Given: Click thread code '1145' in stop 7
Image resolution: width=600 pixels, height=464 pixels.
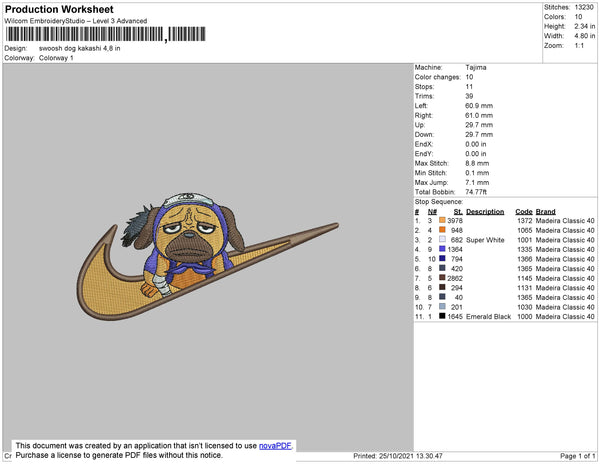Looking at the screenshot, I should click(x=524, y=278).
